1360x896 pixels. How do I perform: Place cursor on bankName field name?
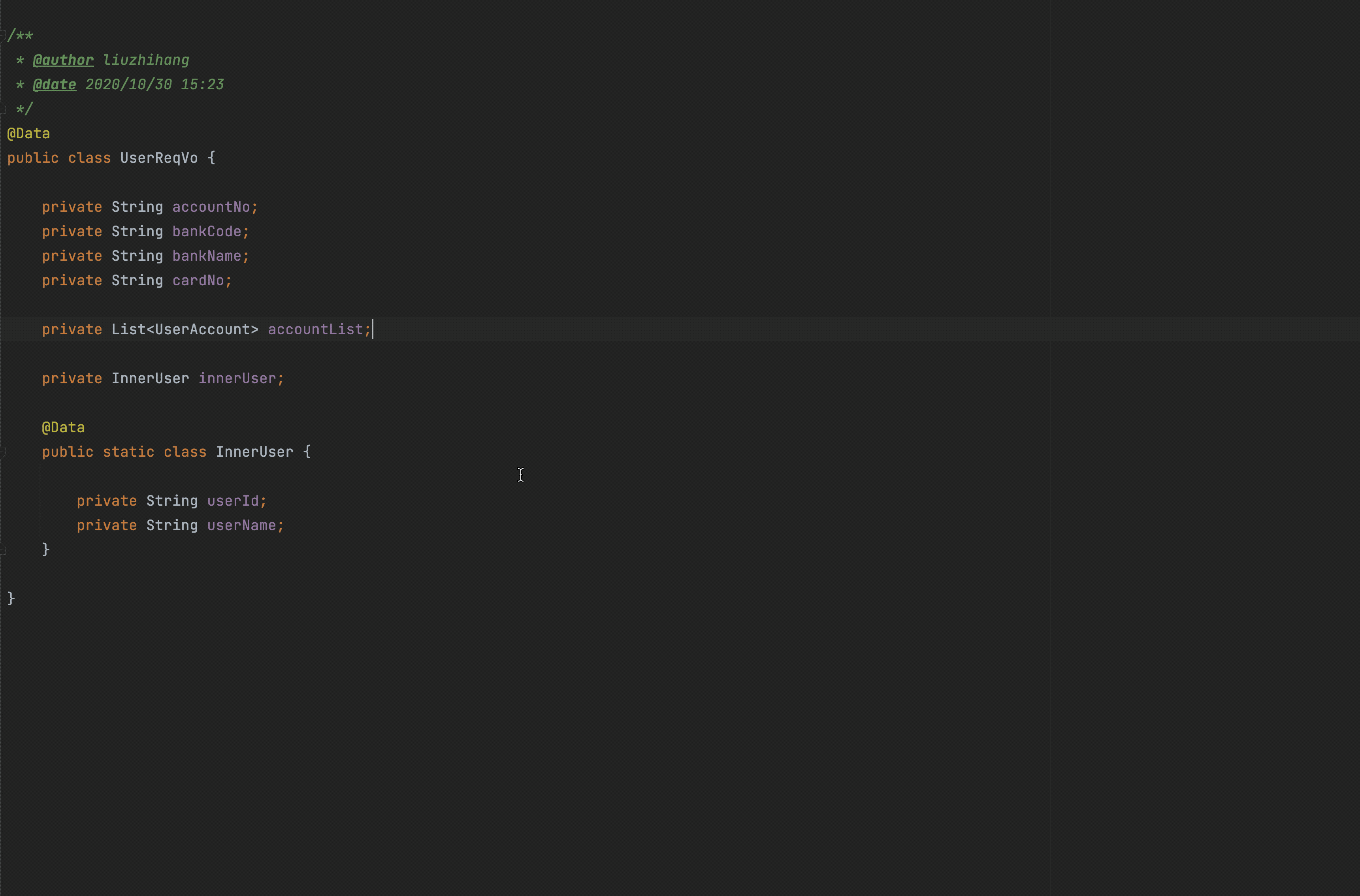(x=206, y=256)
